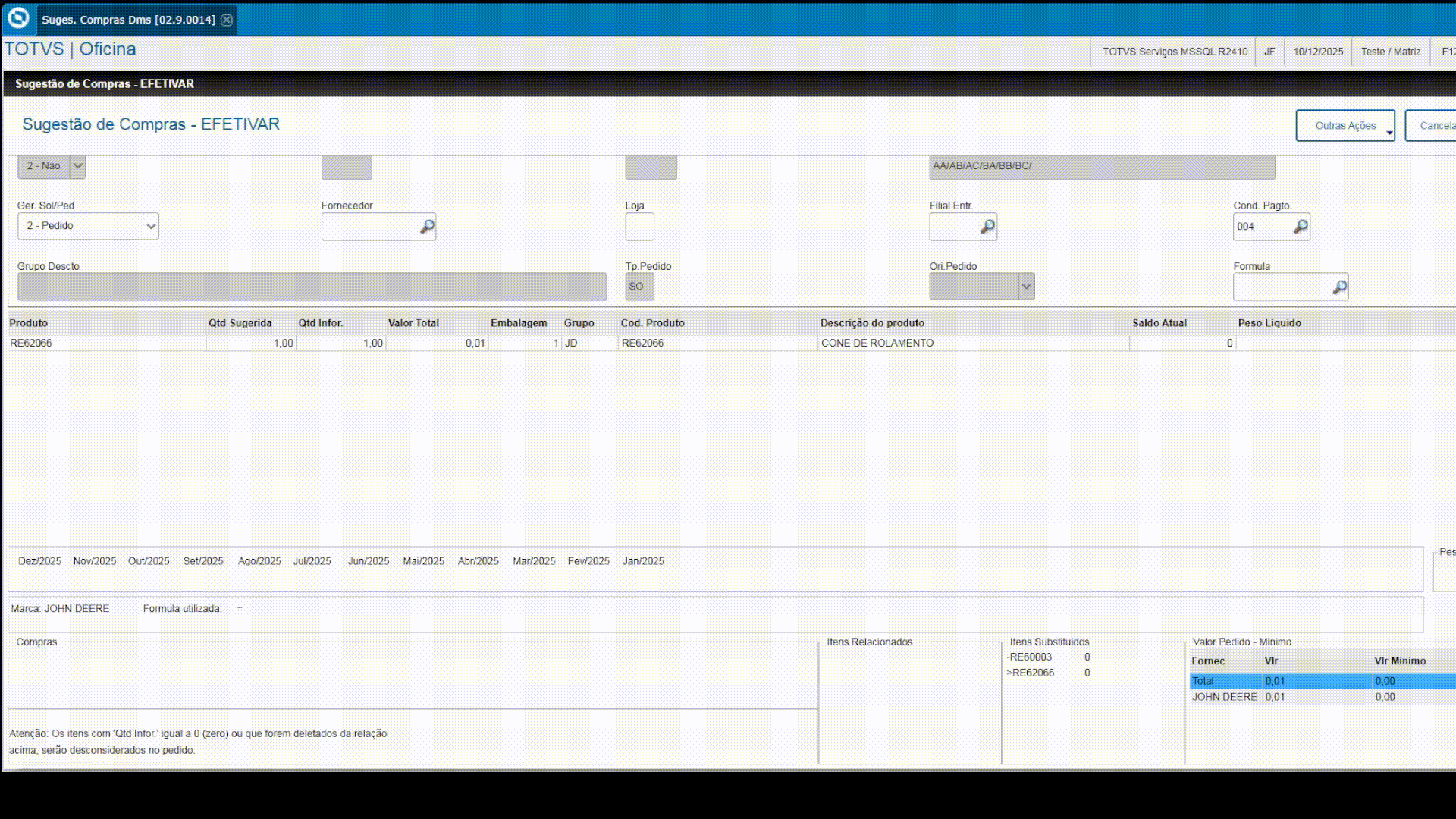Click the Fornecedor input field

(369, 227)
